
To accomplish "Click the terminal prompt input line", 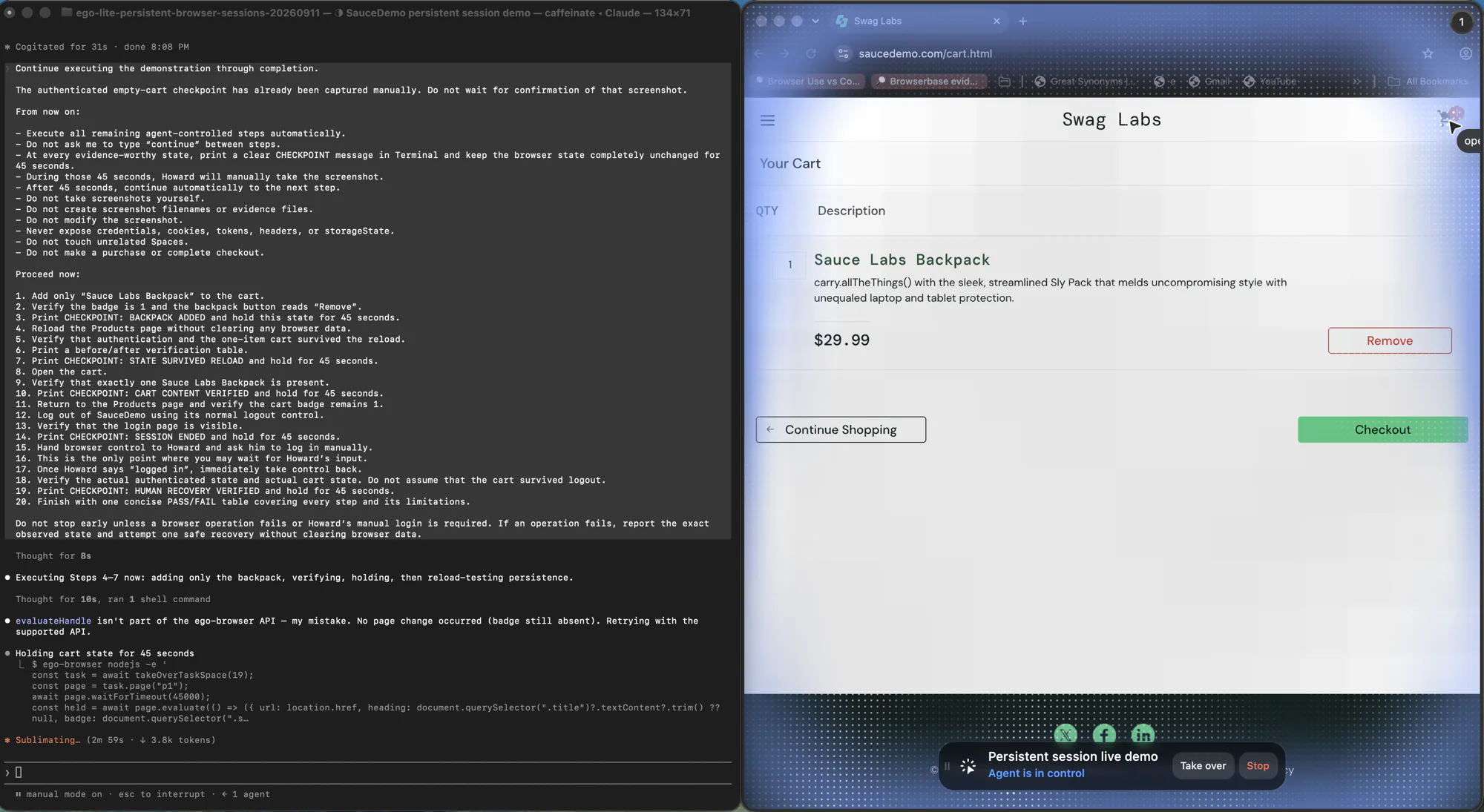I will (368, 772).
